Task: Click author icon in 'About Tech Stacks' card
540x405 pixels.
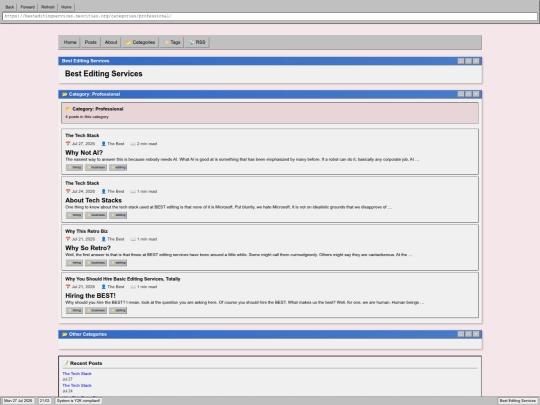Action: pyautogui.click(x=103, y=191)
